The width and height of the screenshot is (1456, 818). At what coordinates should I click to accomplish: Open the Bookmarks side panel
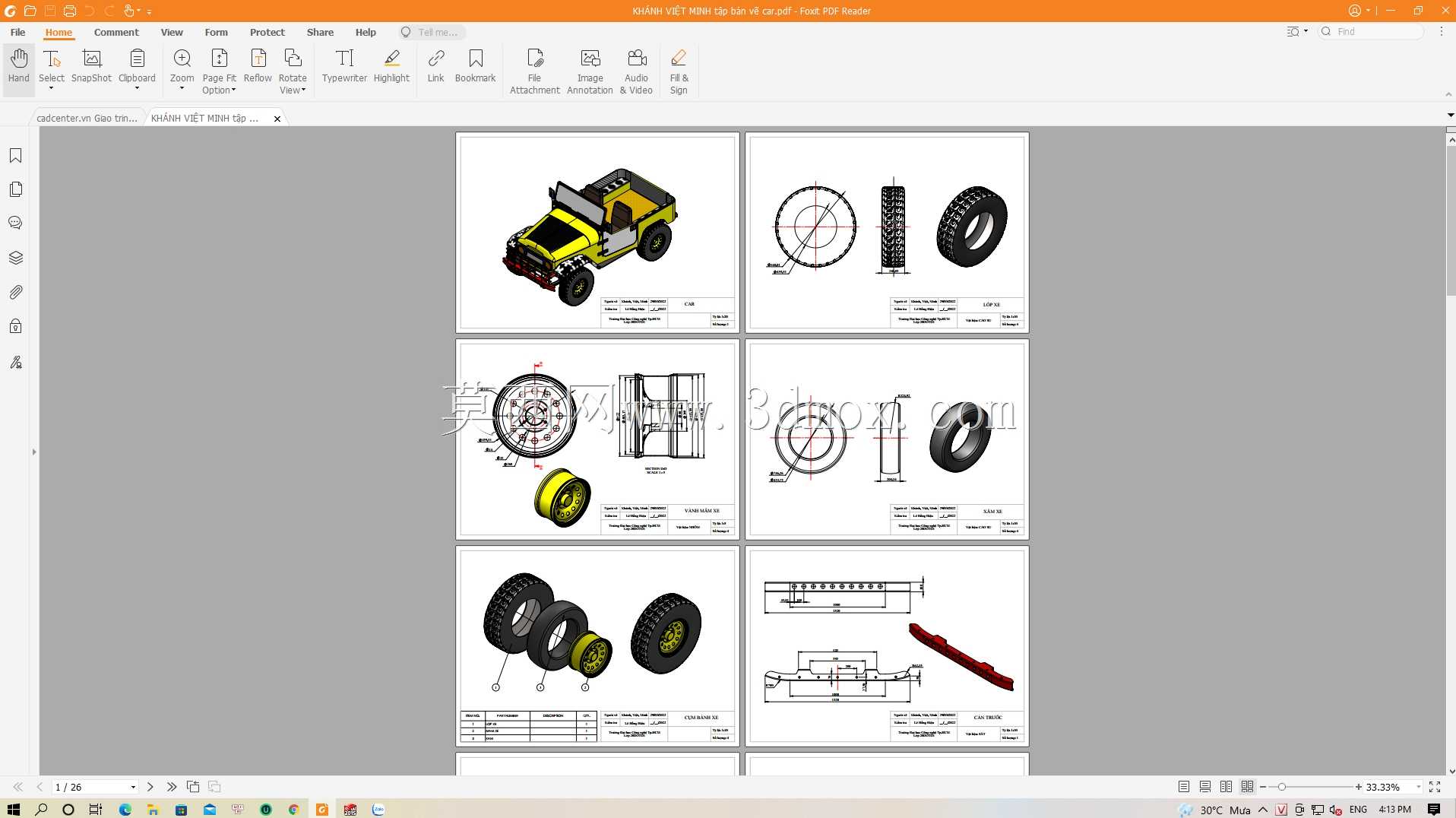15,156
